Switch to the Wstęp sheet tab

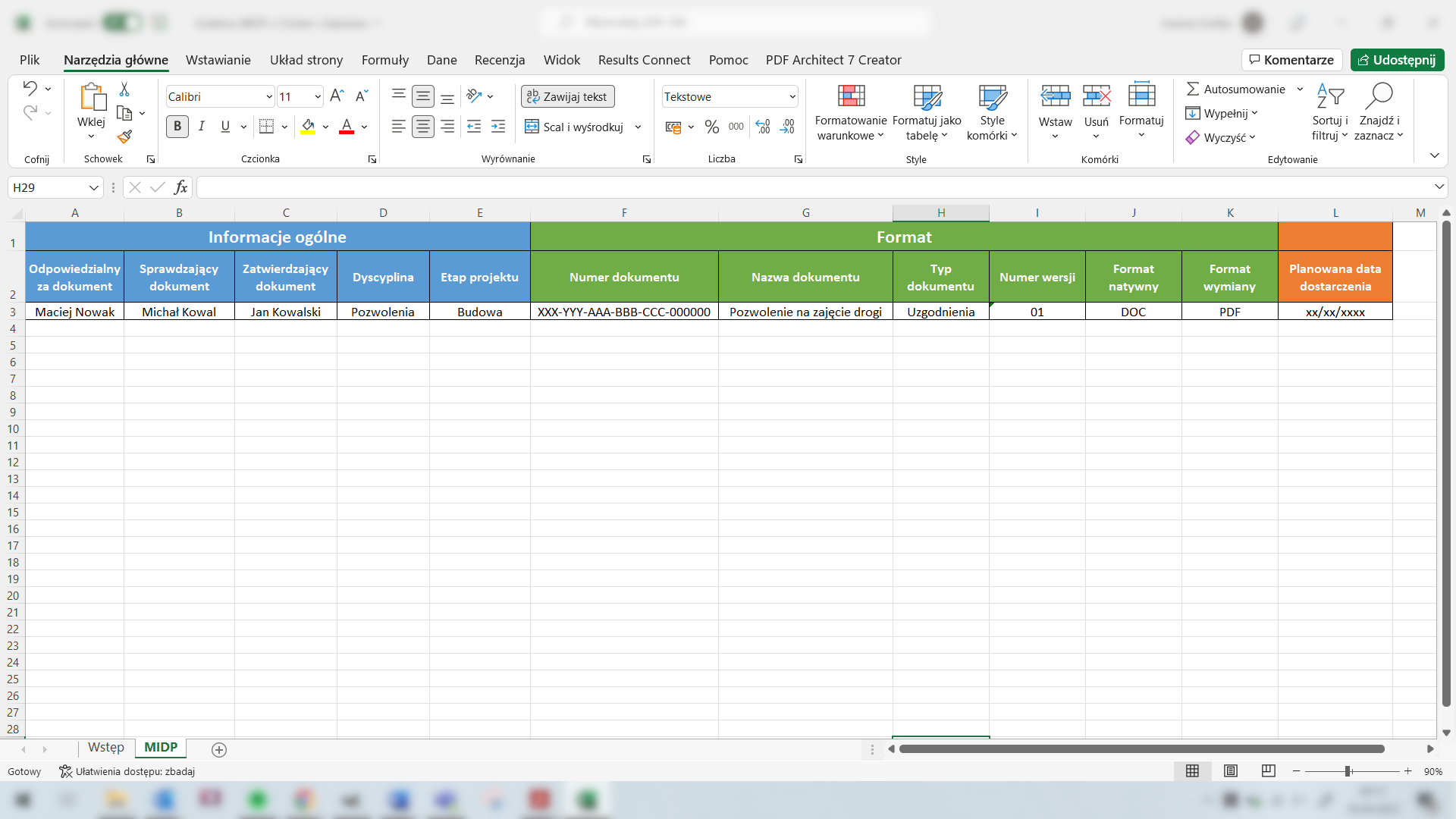[x=105, y=748]
